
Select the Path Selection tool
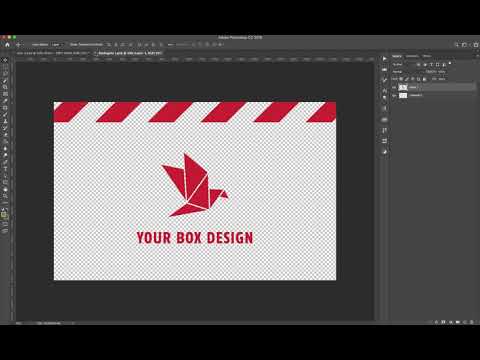tap(5, 176)
